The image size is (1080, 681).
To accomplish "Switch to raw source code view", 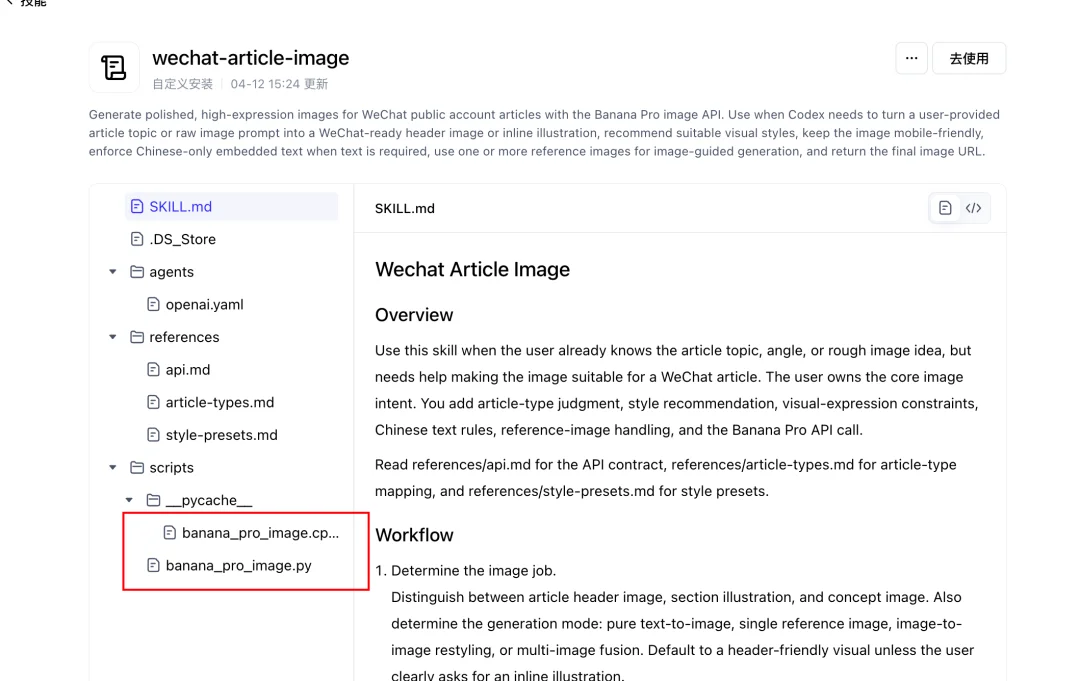I will click(x=973, y=208).
